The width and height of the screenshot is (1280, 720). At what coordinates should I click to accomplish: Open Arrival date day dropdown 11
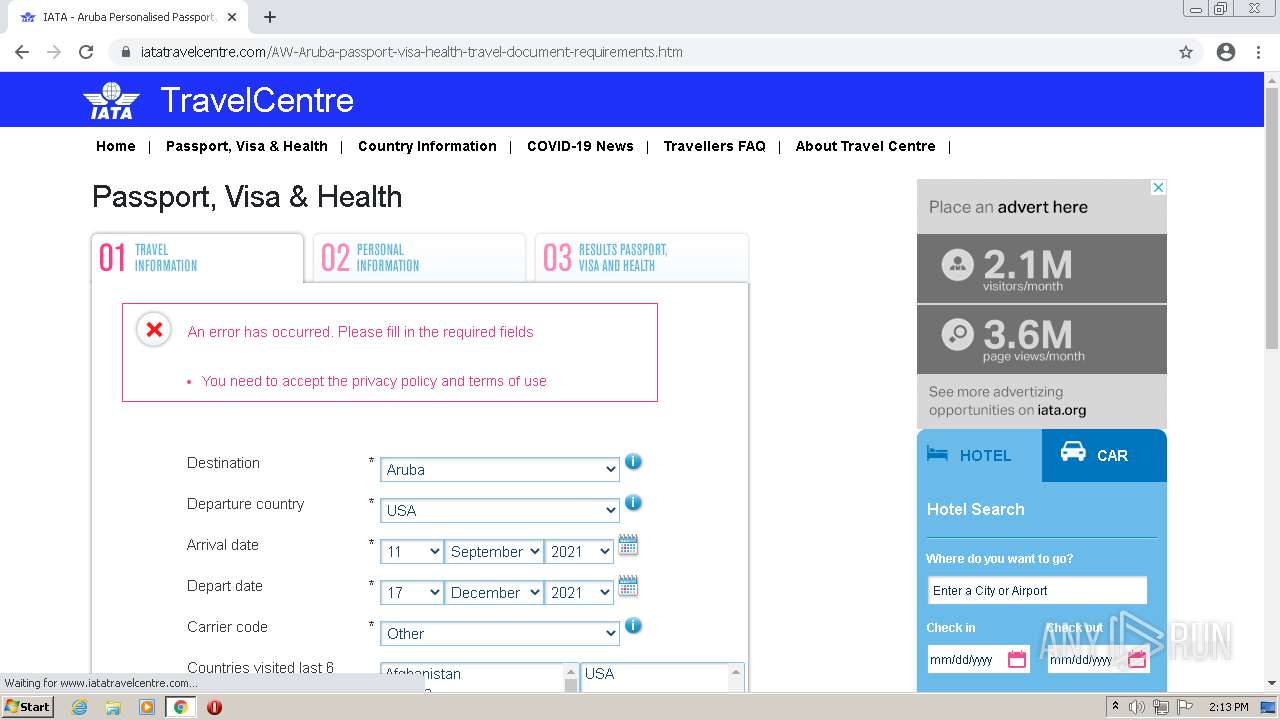pos(412,552)
